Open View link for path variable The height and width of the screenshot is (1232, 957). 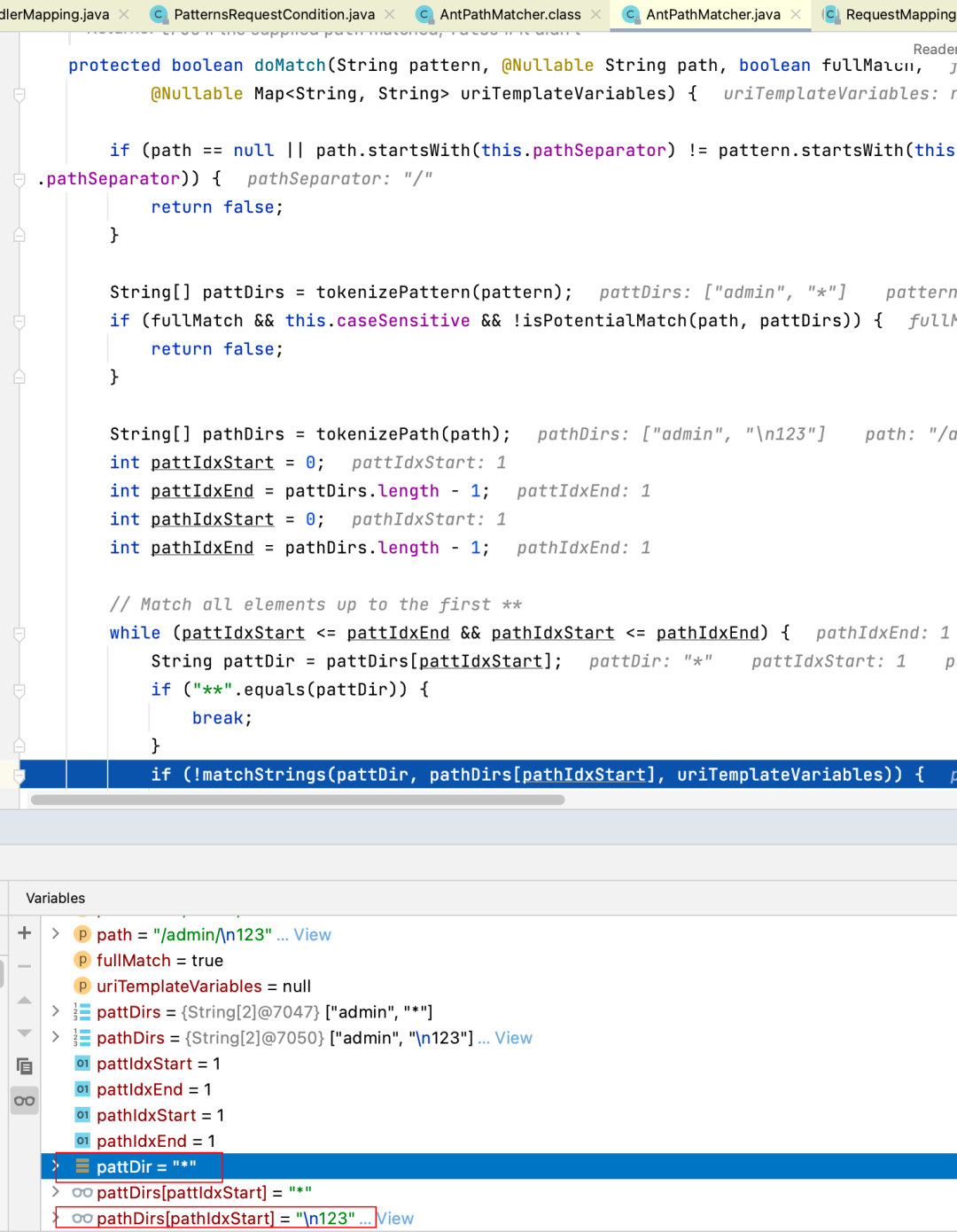tap(312, 934)
